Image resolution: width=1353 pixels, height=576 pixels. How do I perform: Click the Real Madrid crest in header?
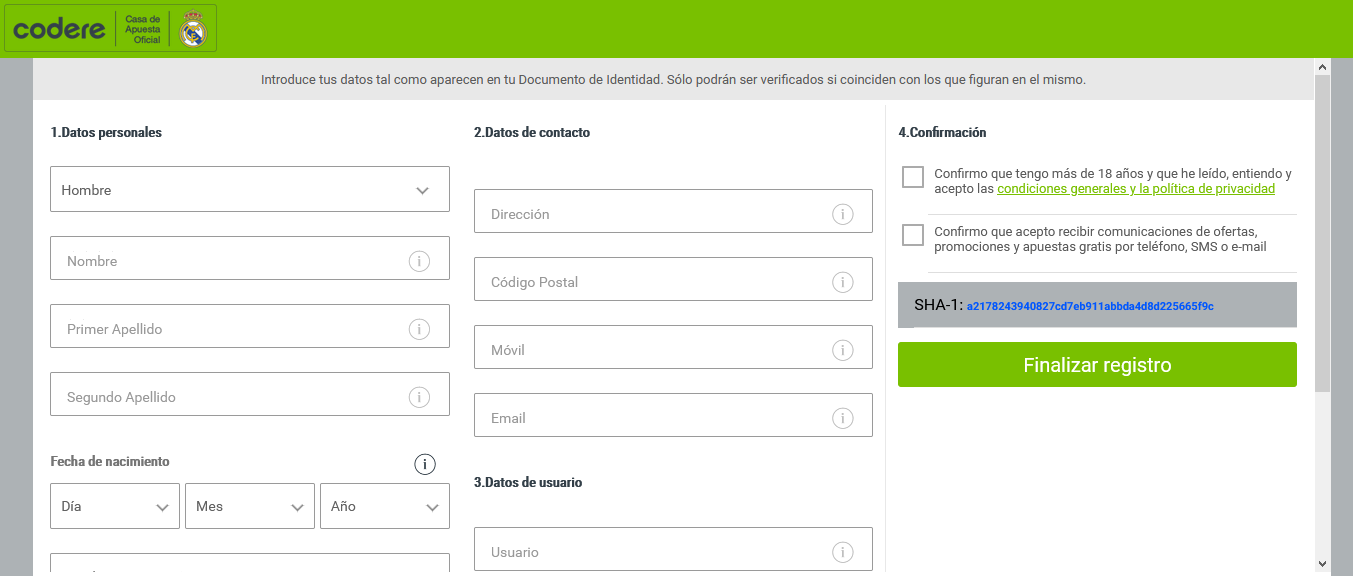(x=192, y=30)
